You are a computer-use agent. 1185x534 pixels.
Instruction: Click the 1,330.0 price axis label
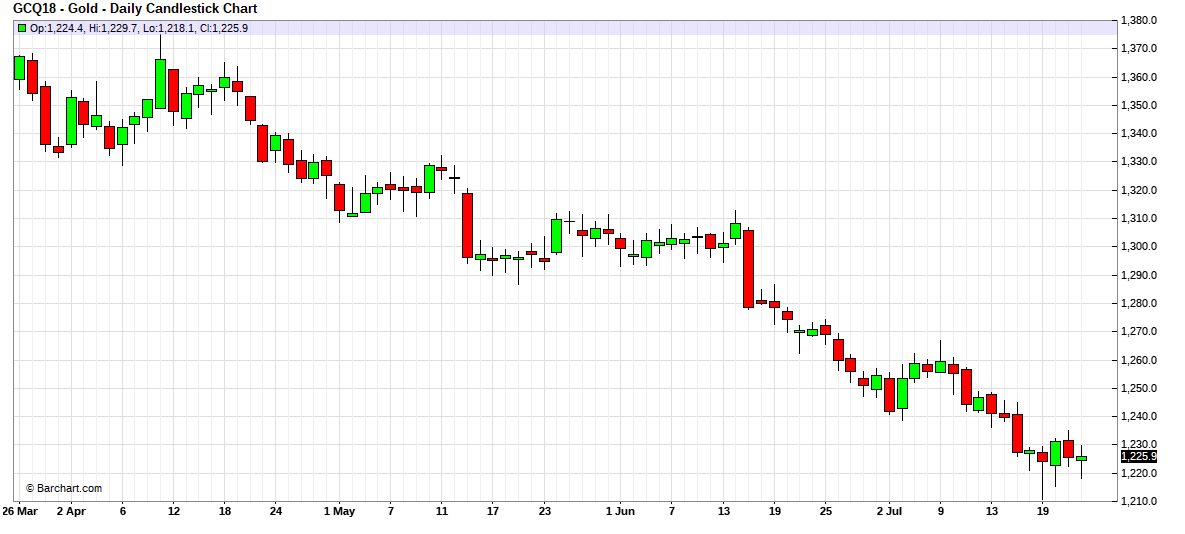pyautogui.click(x=1140, y=162)
